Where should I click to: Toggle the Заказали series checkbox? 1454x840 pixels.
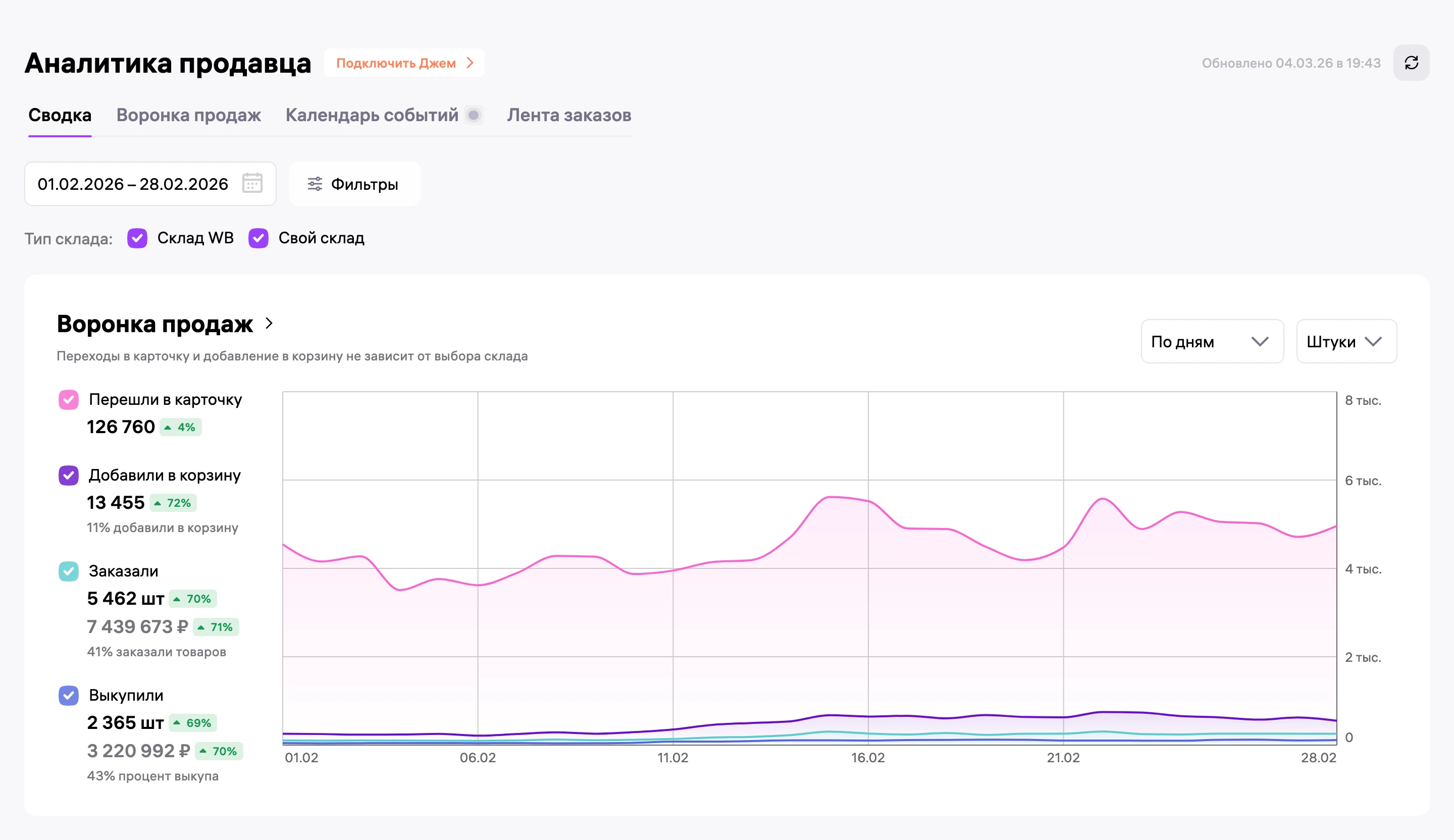point(69,571)
